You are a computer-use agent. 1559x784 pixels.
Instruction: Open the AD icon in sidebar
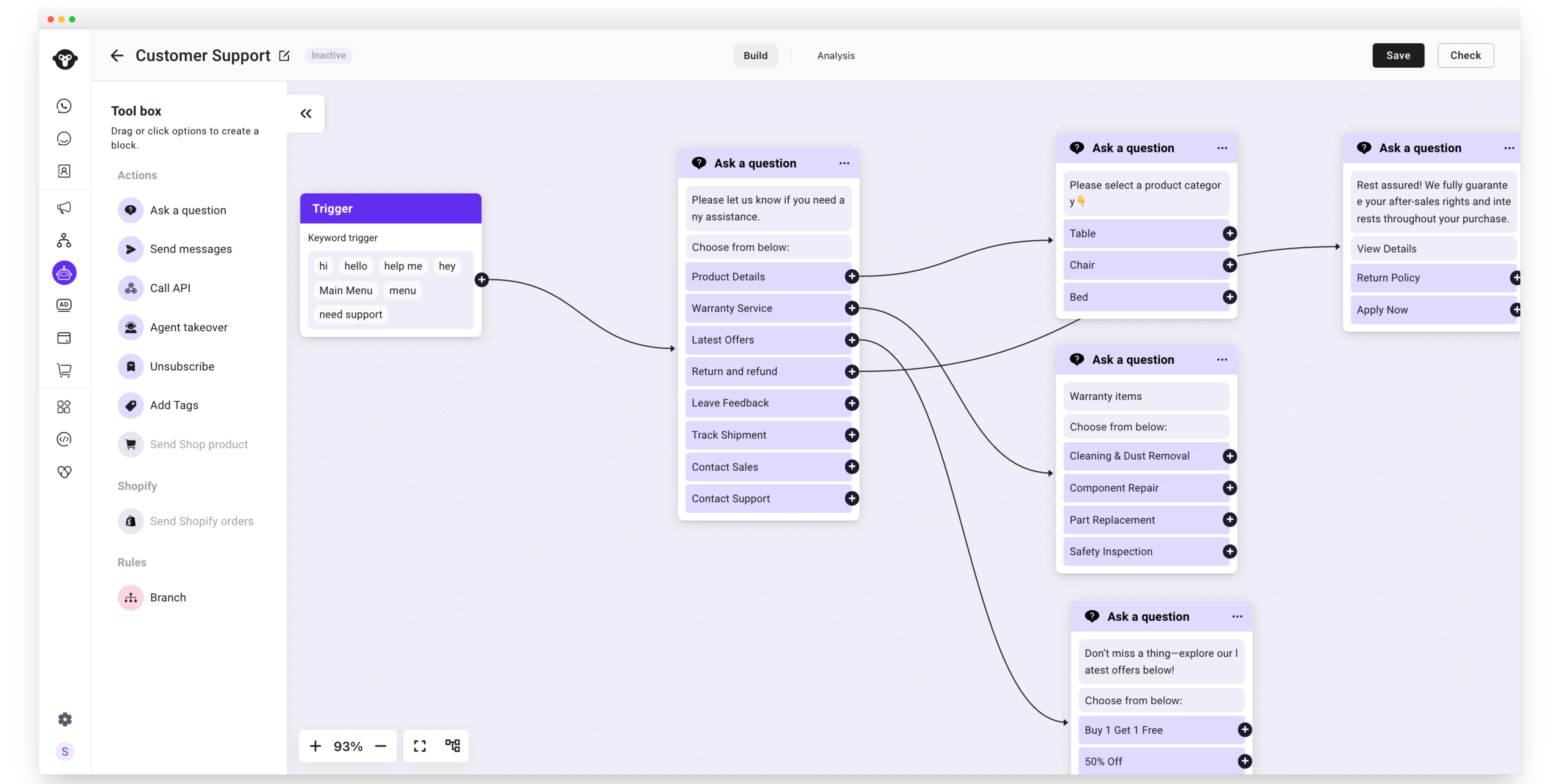[64, 306]
